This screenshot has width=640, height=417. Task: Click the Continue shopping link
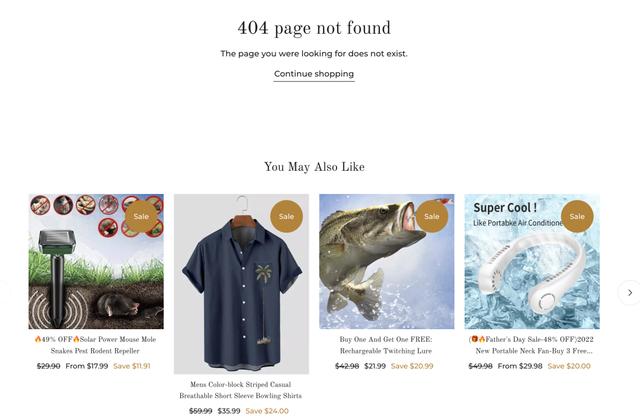click(x=313, y=74)
